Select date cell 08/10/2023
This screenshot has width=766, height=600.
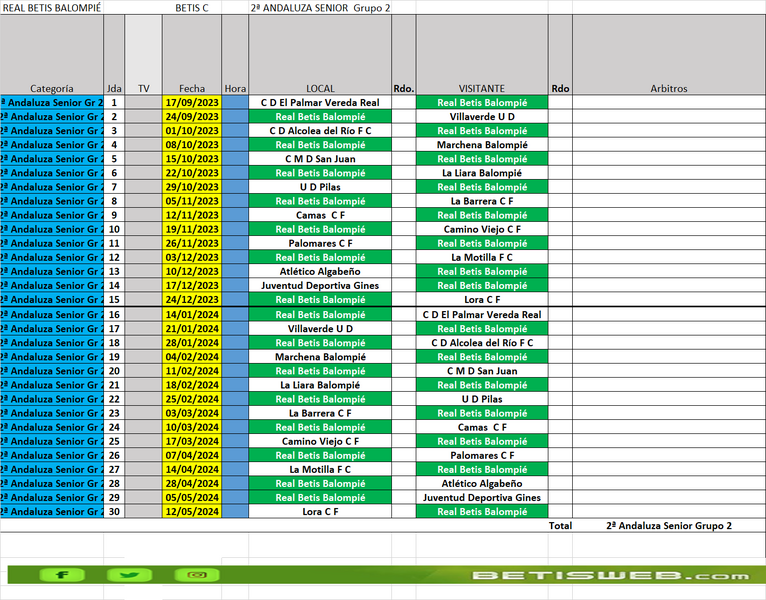pyautogui.click(x=192, y=145)
